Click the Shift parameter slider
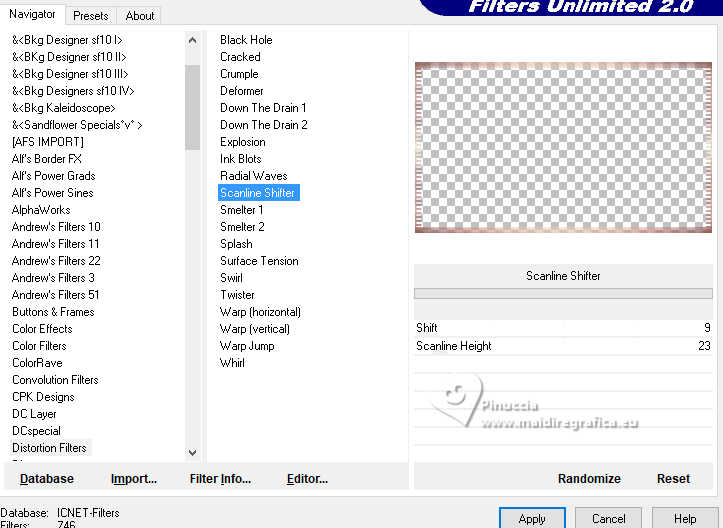The height and width of the screenshot is (528, 723). pos(563,328)
